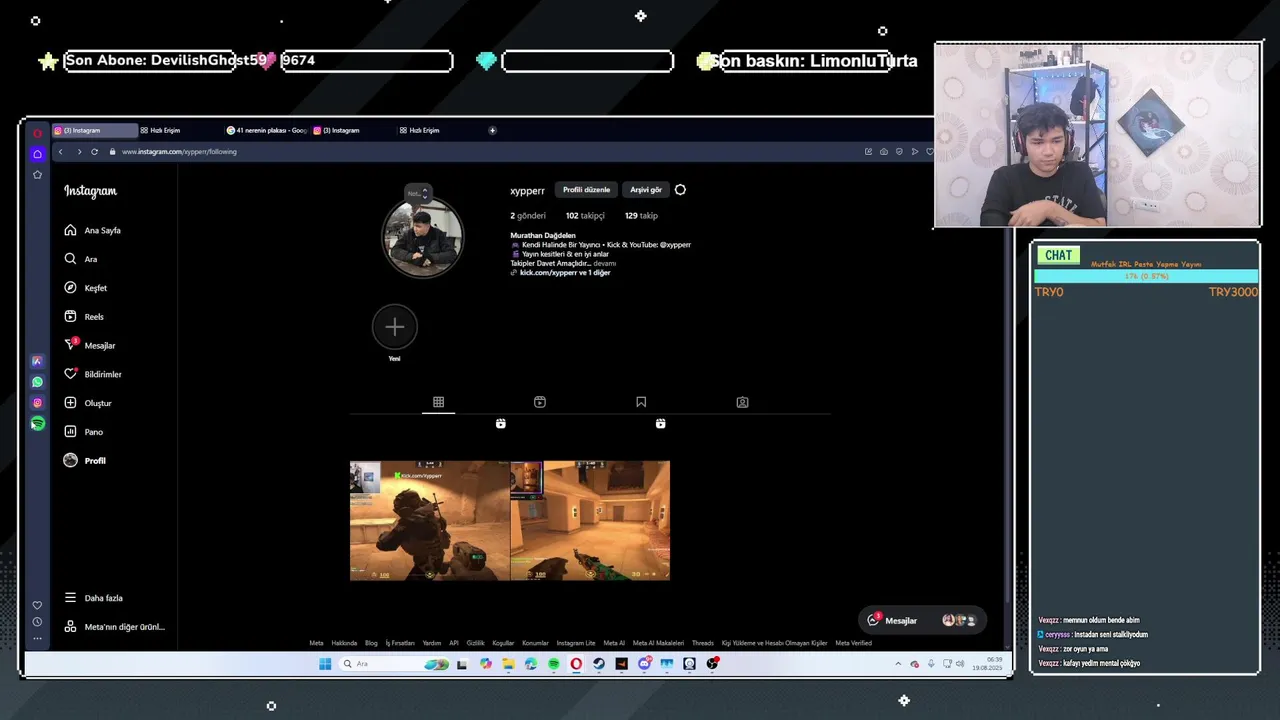
Task: Open floating Mesajlar button
Action: coord(922,620)
